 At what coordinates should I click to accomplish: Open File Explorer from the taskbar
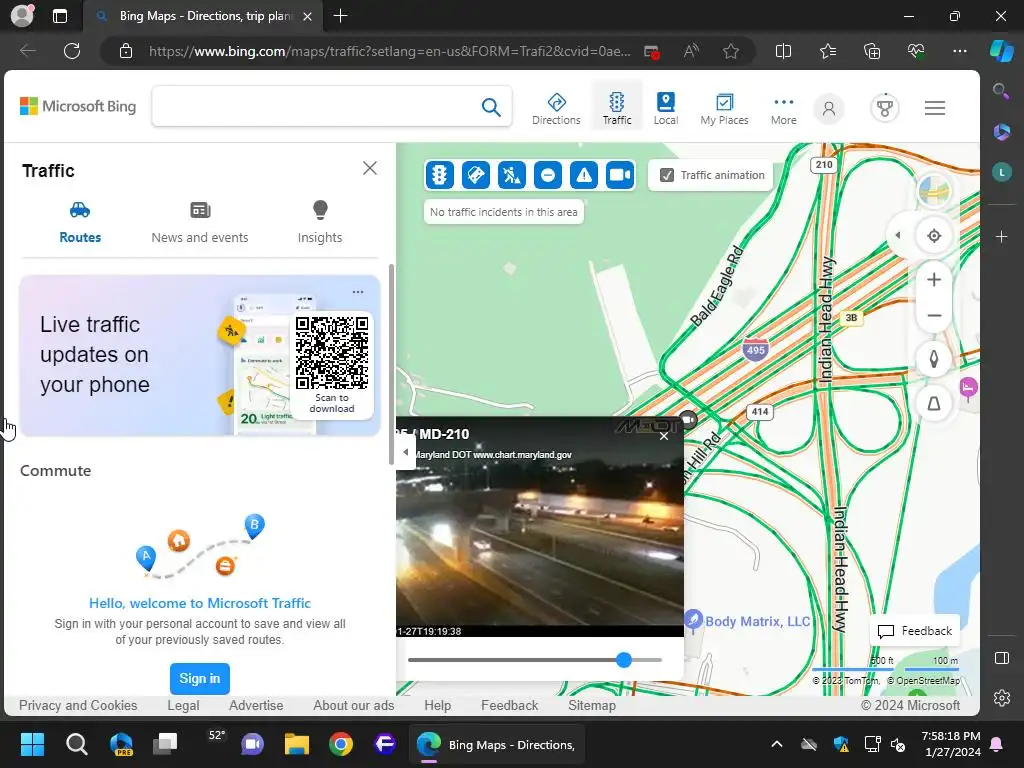click(296, 744)
